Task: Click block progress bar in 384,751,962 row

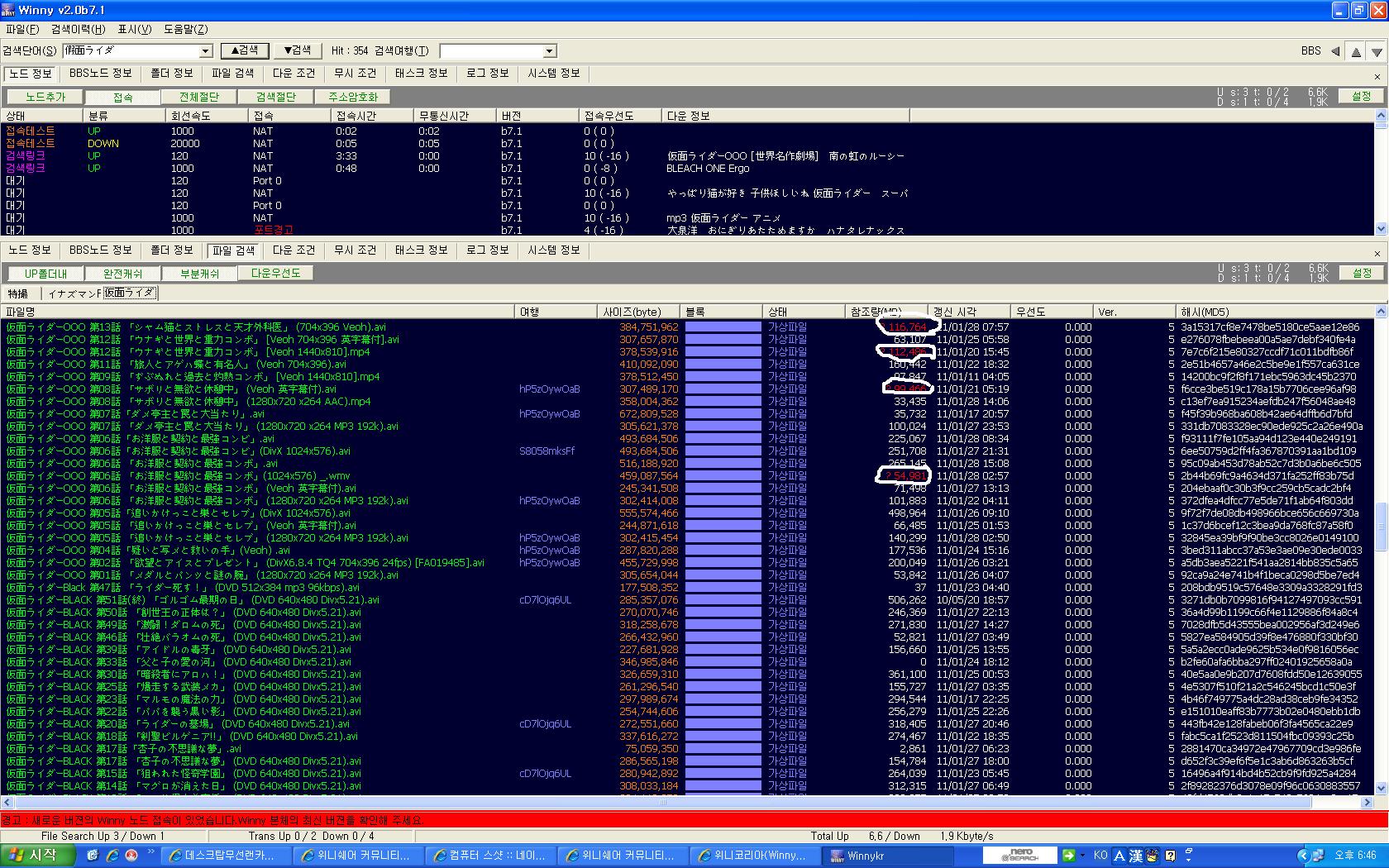Action: 723,327
